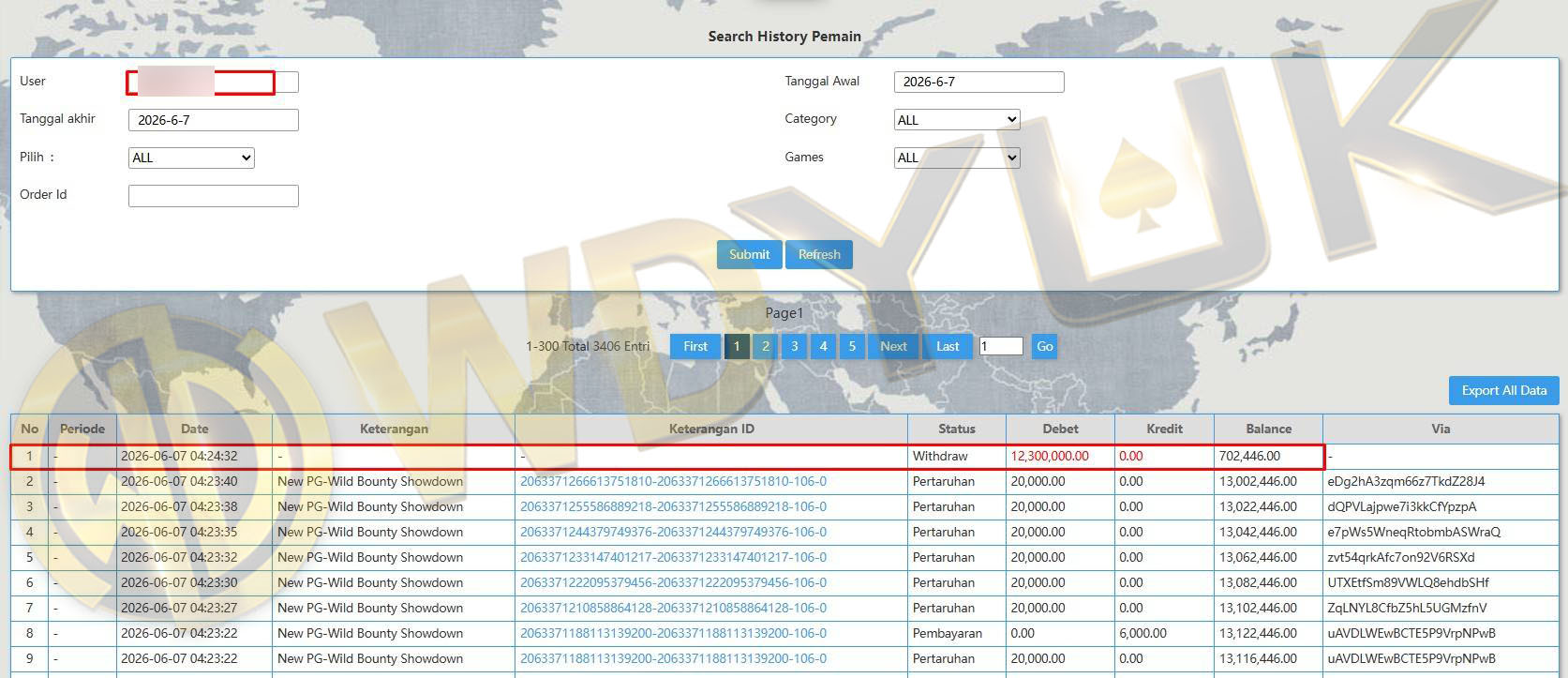
Task: Select page 5 in pagination
Action: click(x=852, y=346)
